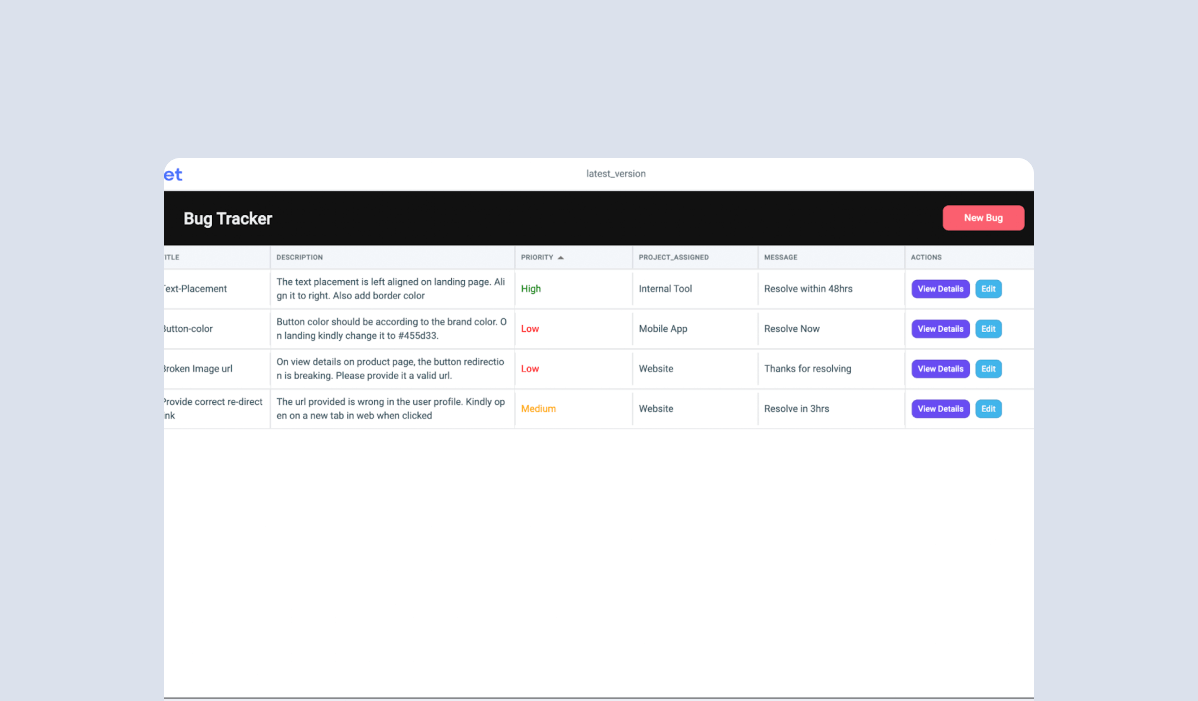Sort table by the Priority column header

538,257
